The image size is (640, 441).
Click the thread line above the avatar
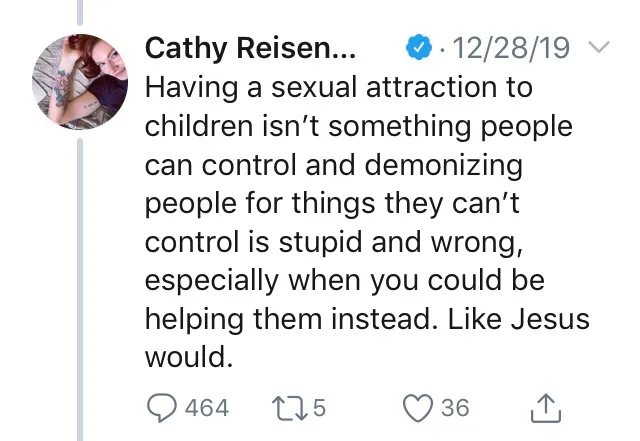pos(80,13)
